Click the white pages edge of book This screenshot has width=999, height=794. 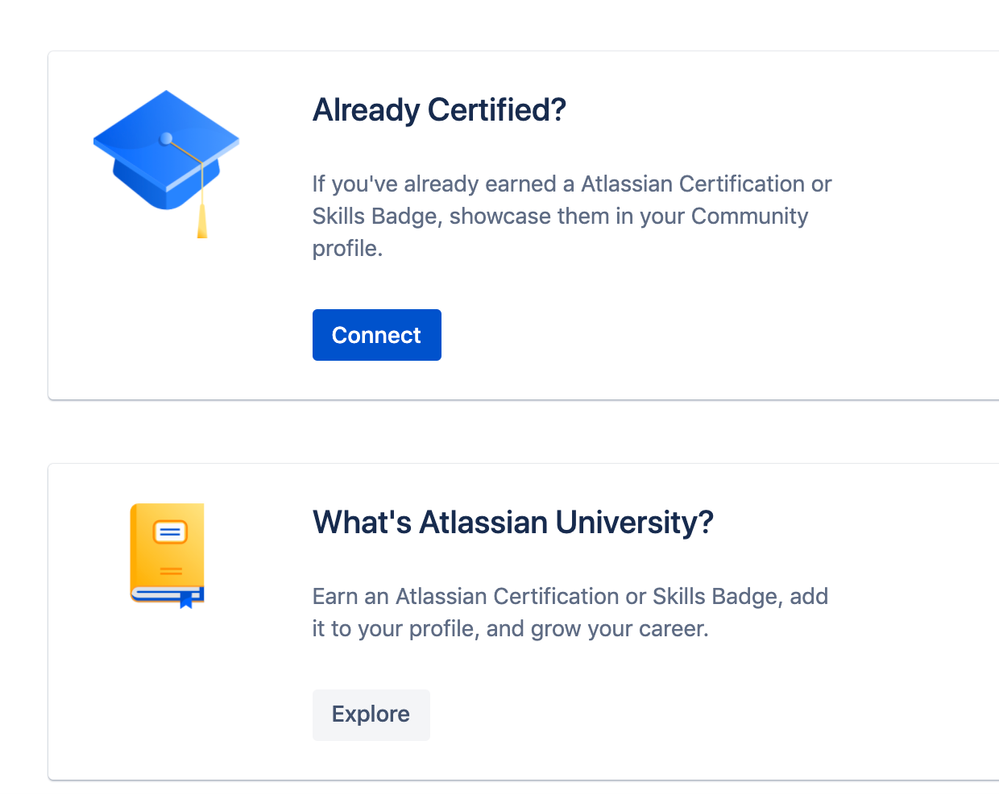coord(157,594)
